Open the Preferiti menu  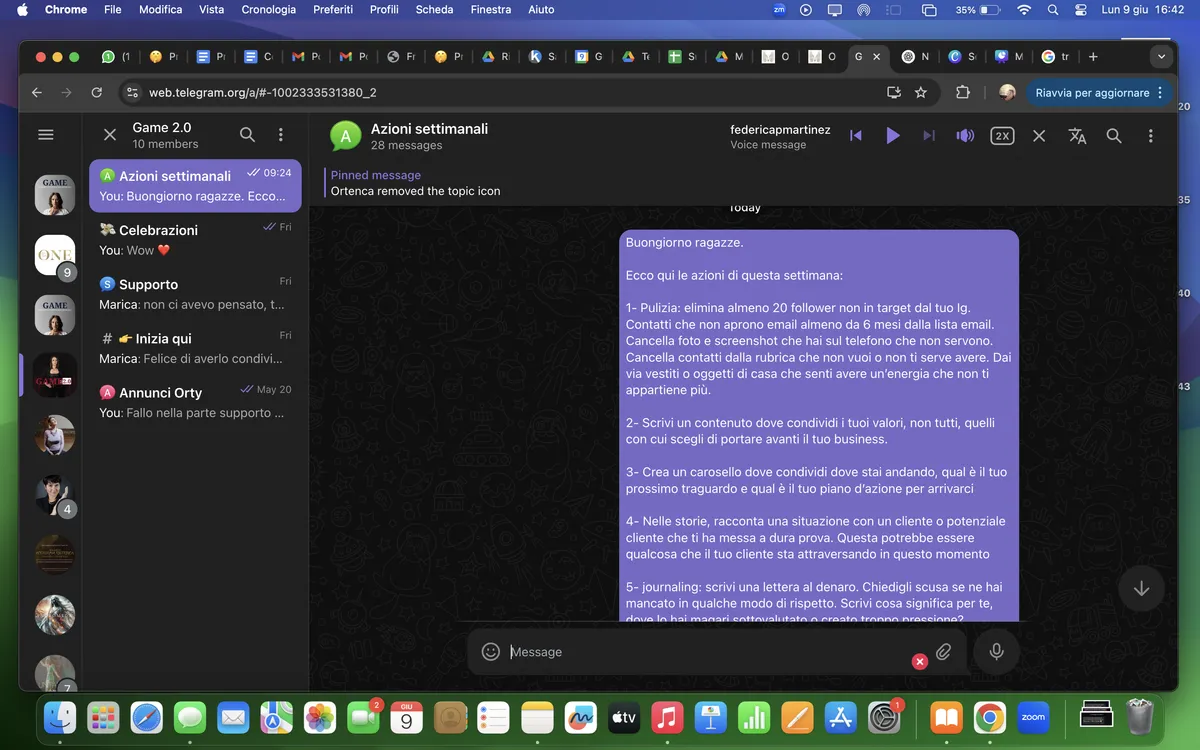coord(333,9)
